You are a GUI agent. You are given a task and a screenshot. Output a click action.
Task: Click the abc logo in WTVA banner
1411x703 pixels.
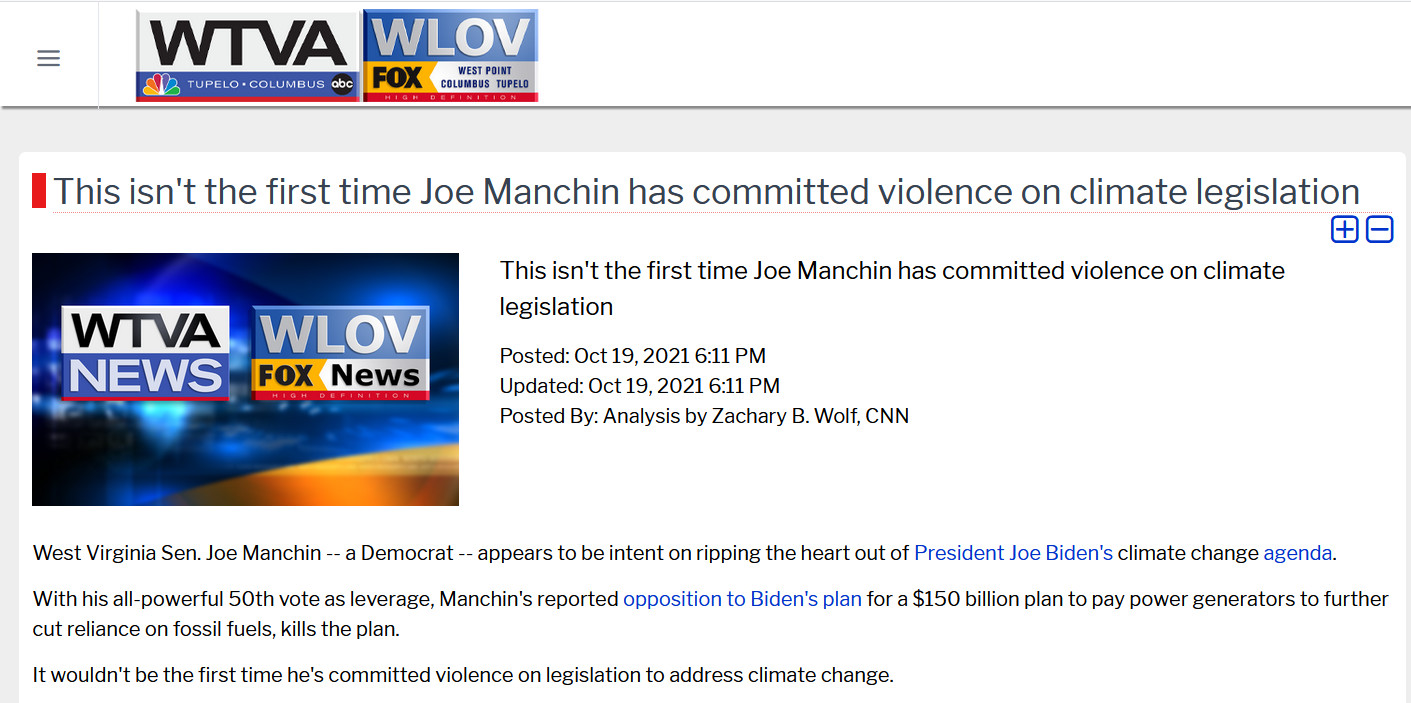(x=343, y=85)
